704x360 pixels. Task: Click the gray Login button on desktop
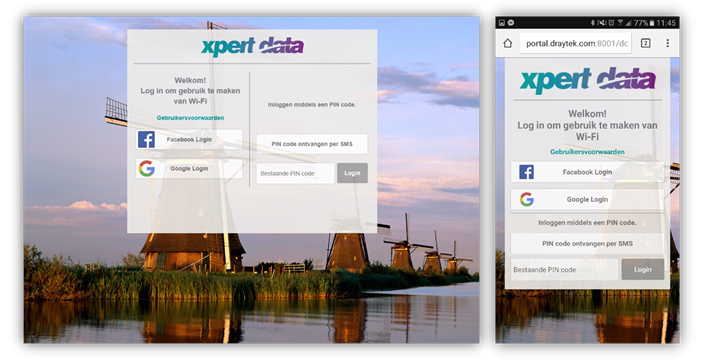tap(352, 173)
